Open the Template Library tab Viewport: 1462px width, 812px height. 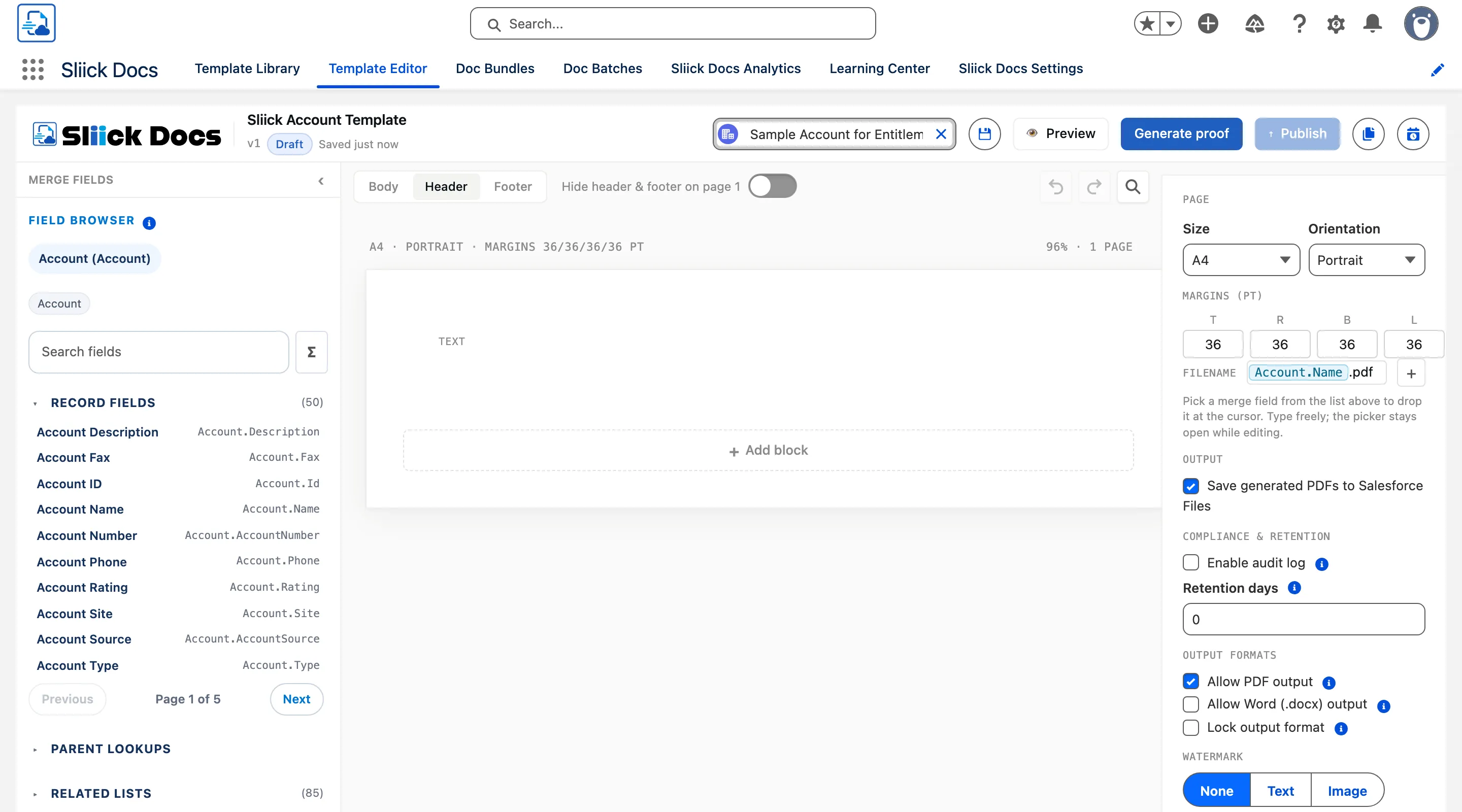247,69
